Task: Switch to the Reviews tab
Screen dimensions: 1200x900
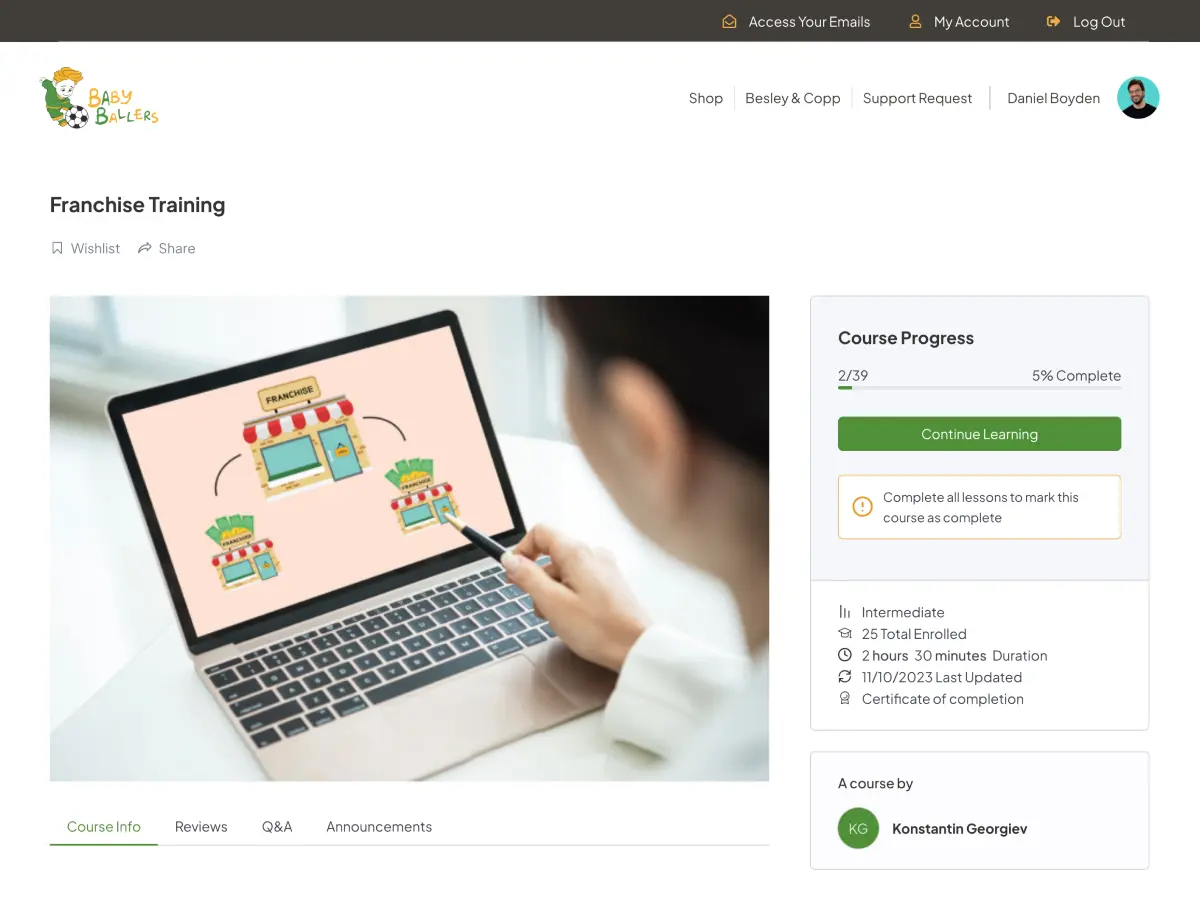Action: click(201, 827)
